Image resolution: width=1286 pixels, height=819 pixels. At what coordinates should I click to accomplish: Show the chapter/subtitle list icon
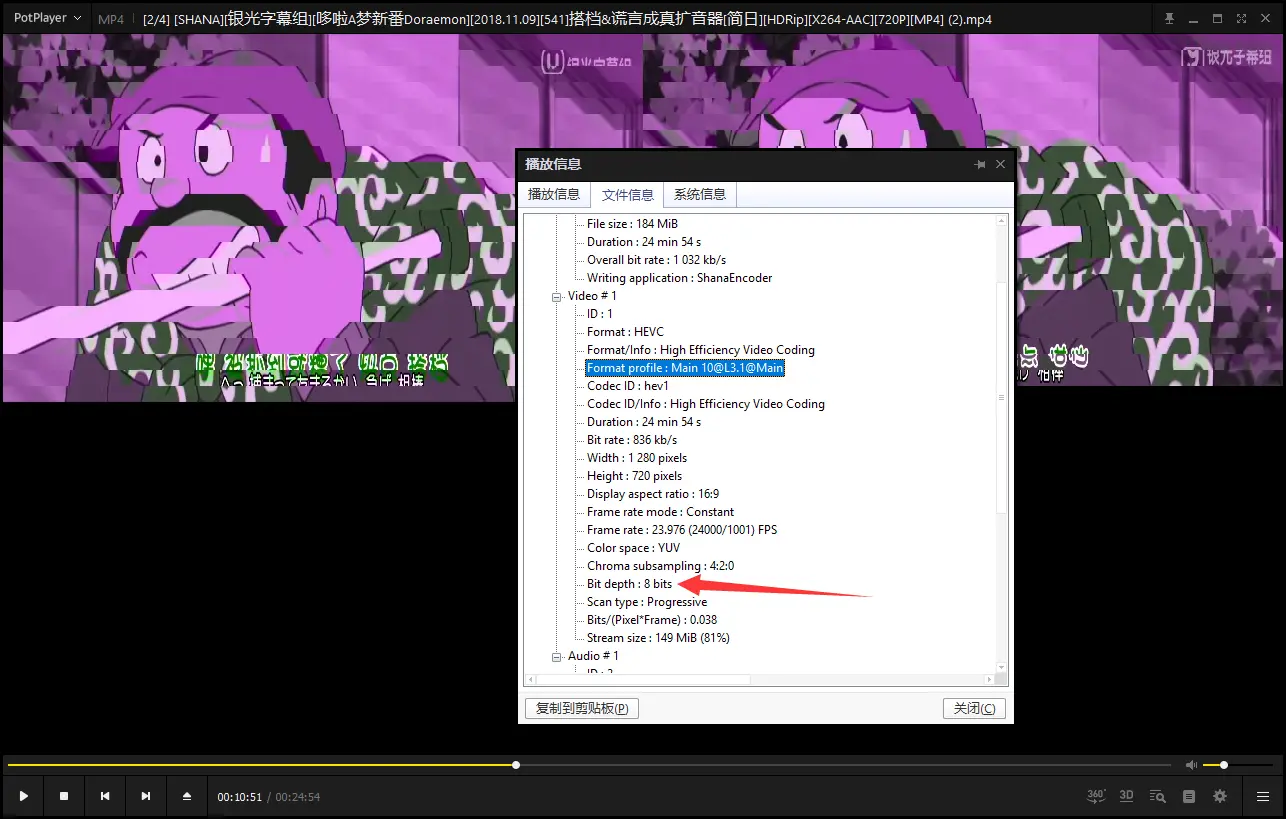pyautogui.click(x=1189, y=796)
